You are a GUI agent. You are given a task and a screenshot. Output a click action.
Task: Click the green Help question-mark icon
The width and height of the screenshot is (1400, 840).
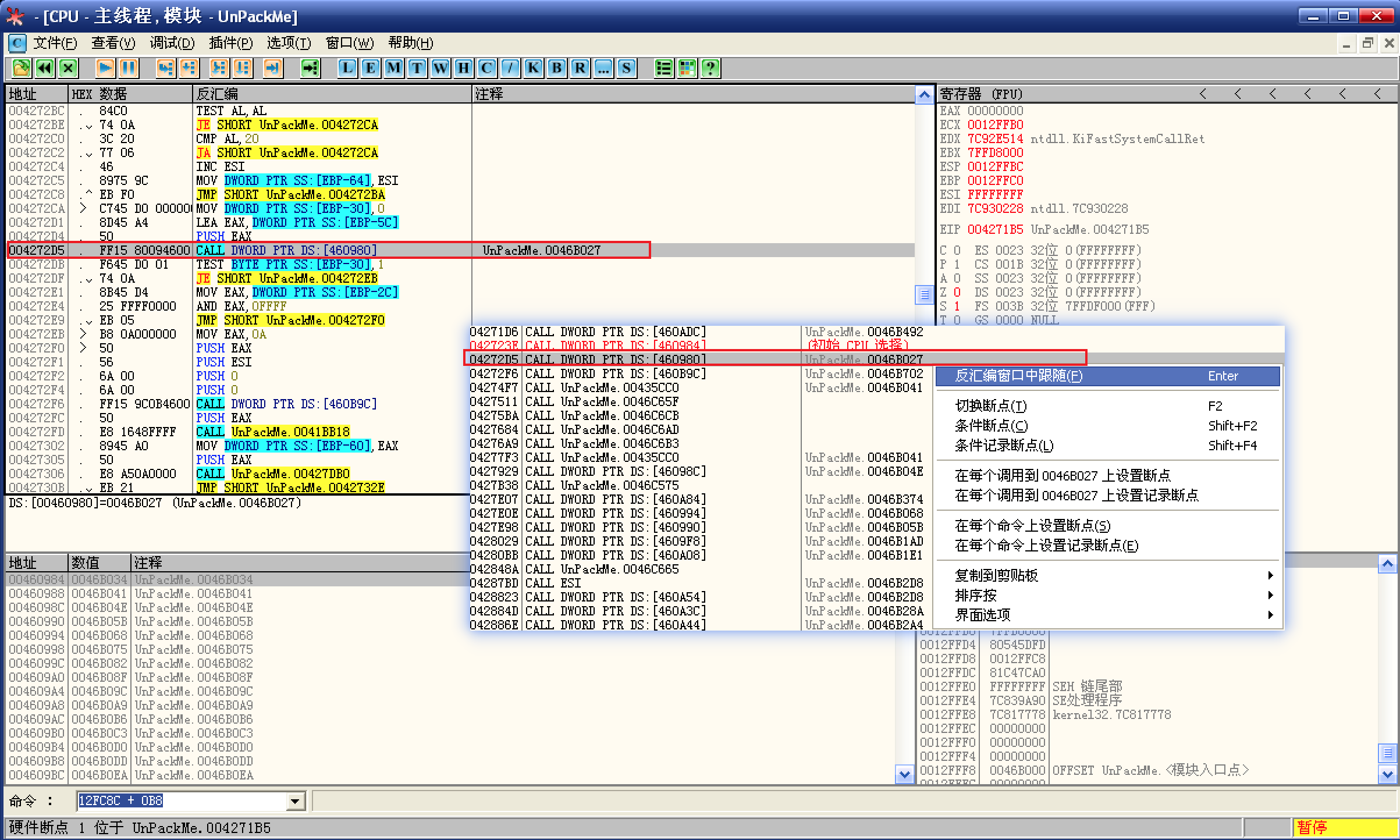(x=710, y=69)
